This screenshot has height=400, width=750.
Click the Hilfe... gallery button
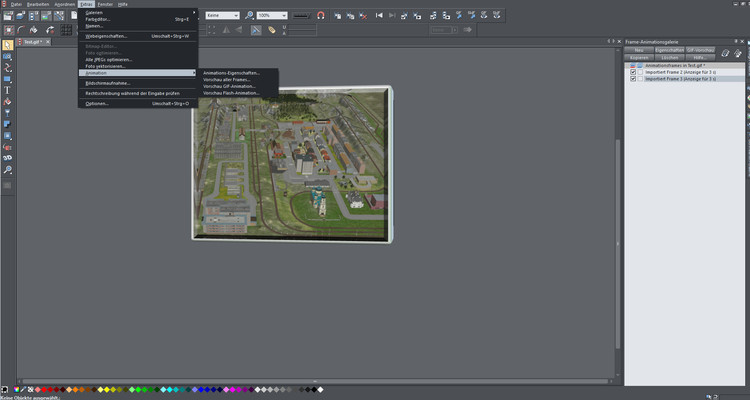point(700,57)
